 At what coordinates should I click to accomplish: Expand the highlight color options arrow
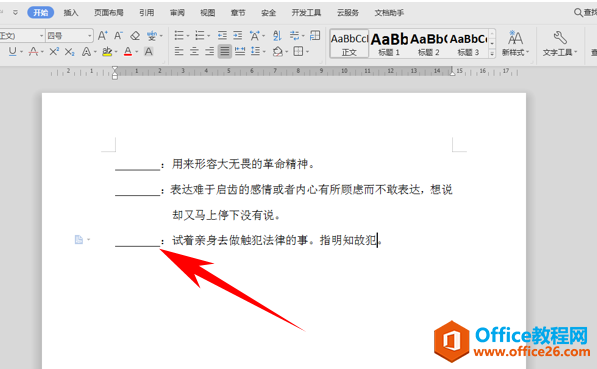point(116,52)
